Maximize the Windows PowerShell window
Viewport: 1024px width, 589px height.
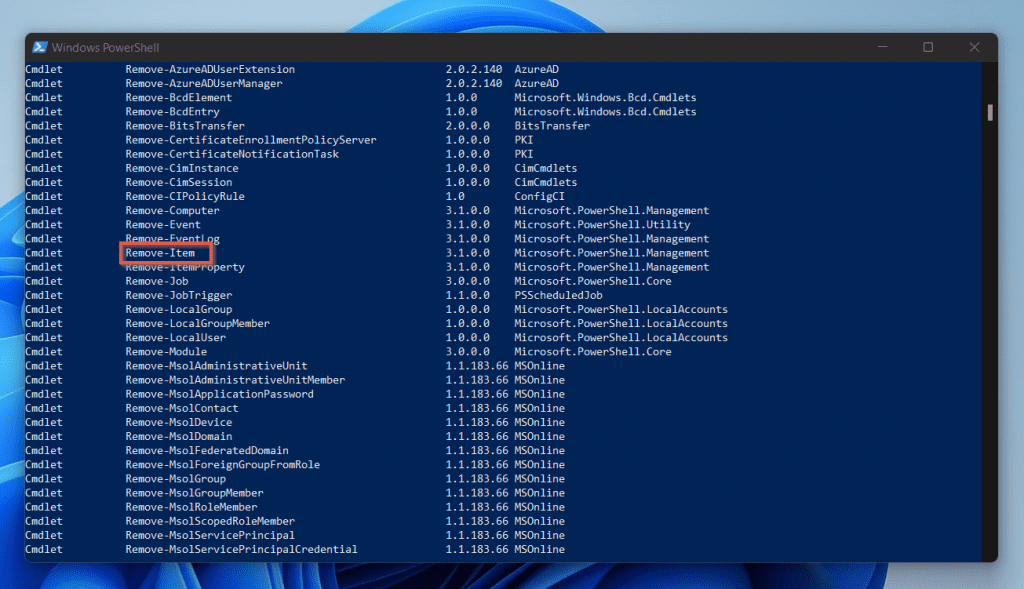pyautogui.click(x=928, y=47)
